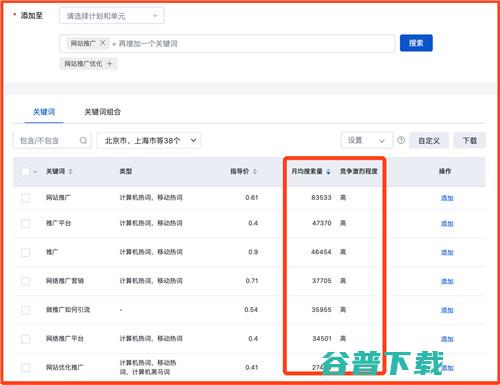Check the box for row 推广
500x385 pixels.
25,252
